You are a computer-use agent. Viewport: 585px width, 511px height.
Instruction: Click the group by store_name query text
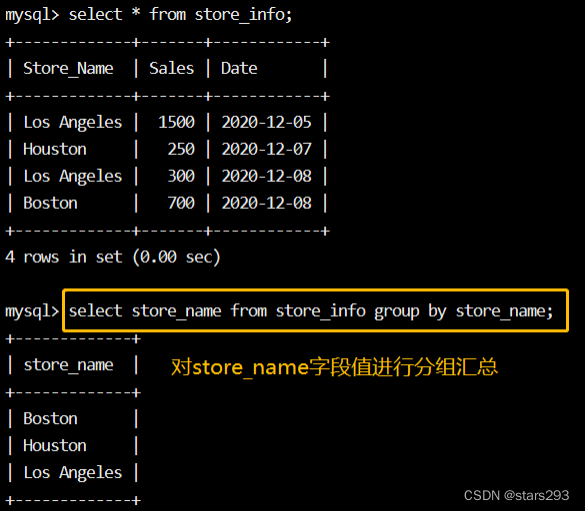310,311
